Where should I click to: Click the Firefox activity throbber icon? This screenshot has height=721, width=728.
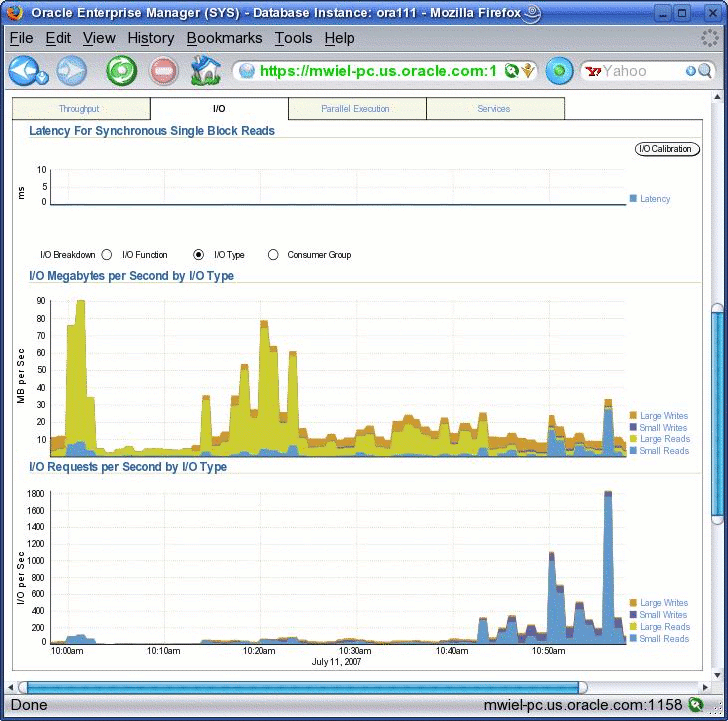(x=709, y=38)
